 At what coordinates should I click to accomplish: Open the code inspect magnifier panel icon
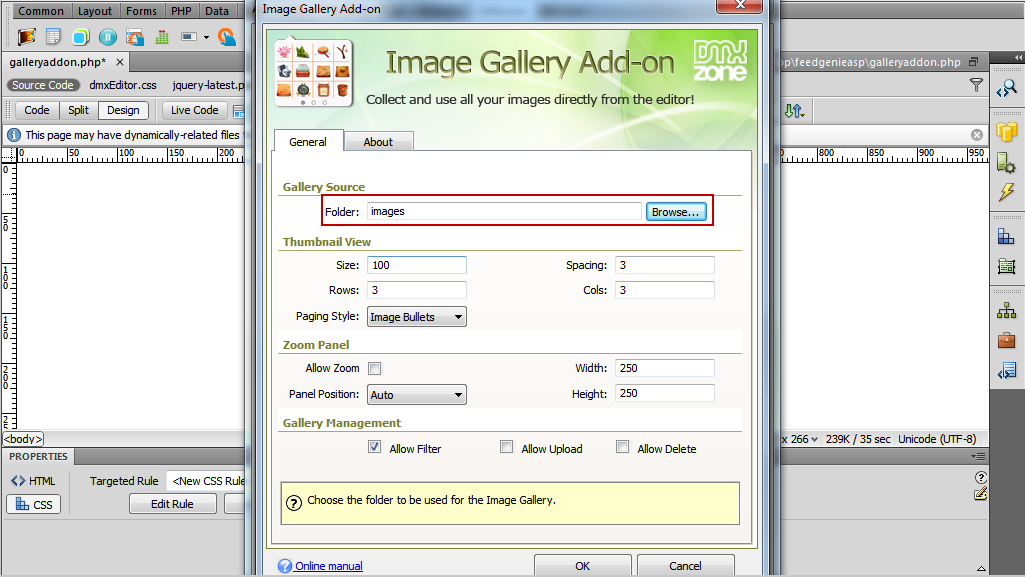[1007, 88]
